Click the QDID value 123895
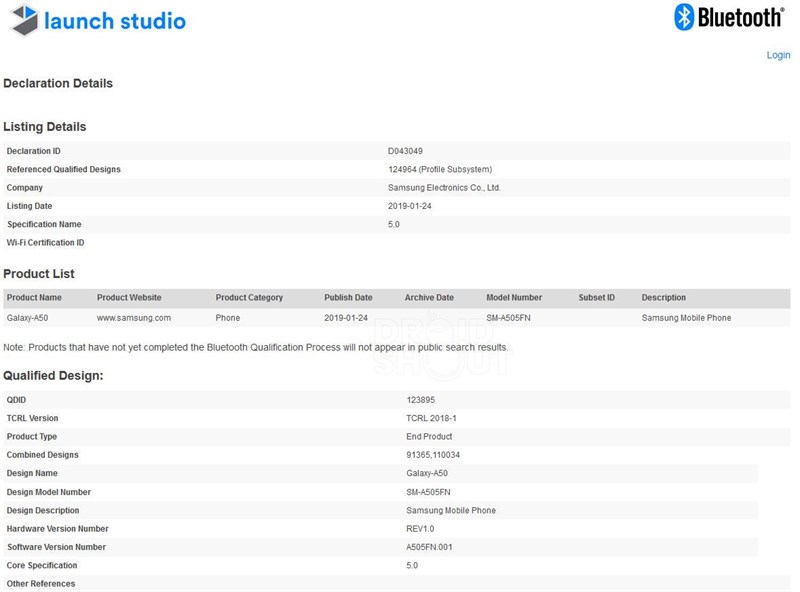This screenshot has width=800, height=592. tap(422, 400)
